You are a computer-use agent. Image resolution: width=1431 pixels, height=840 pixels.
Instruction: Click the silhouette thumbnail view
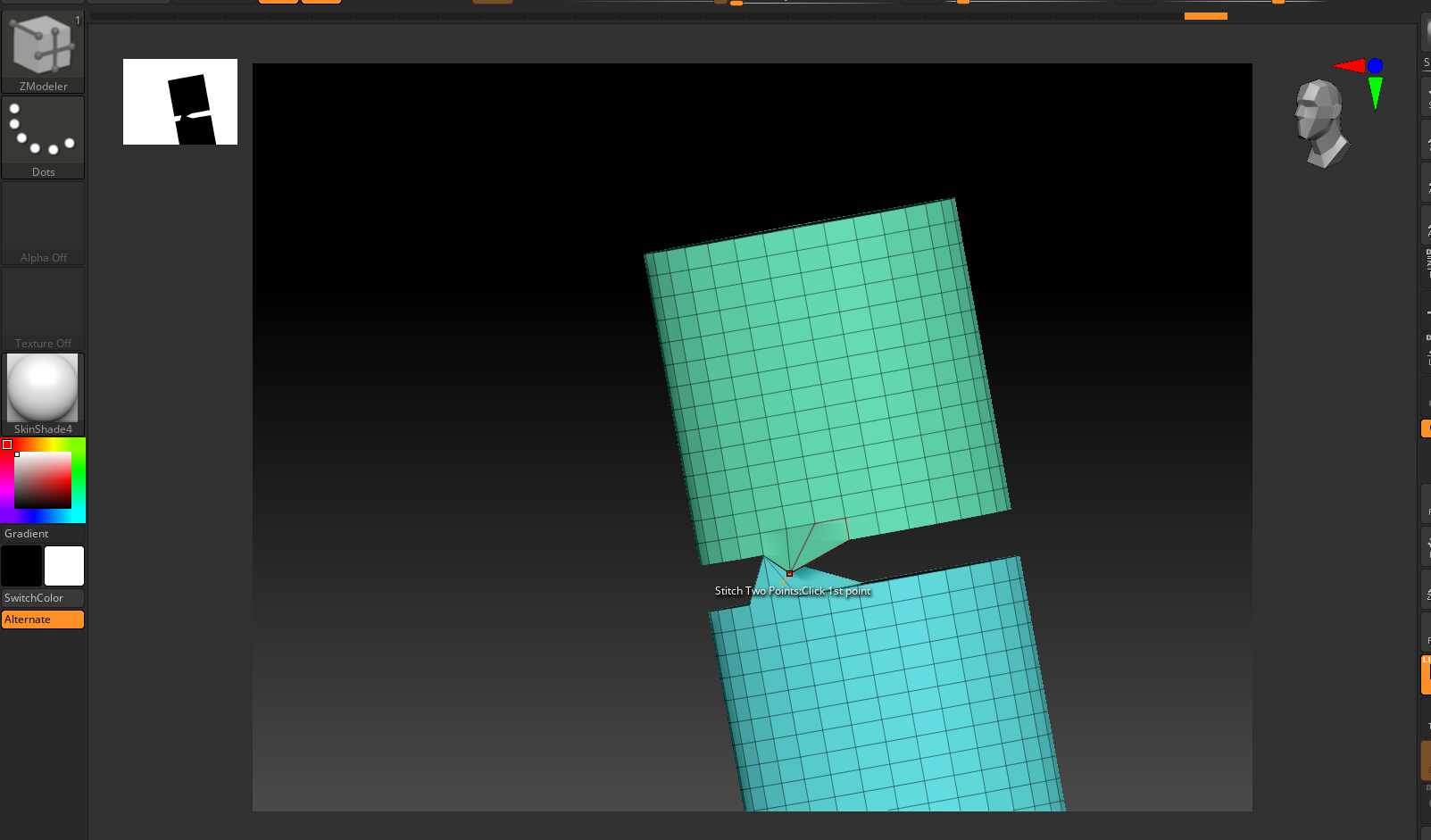point(180,102)
